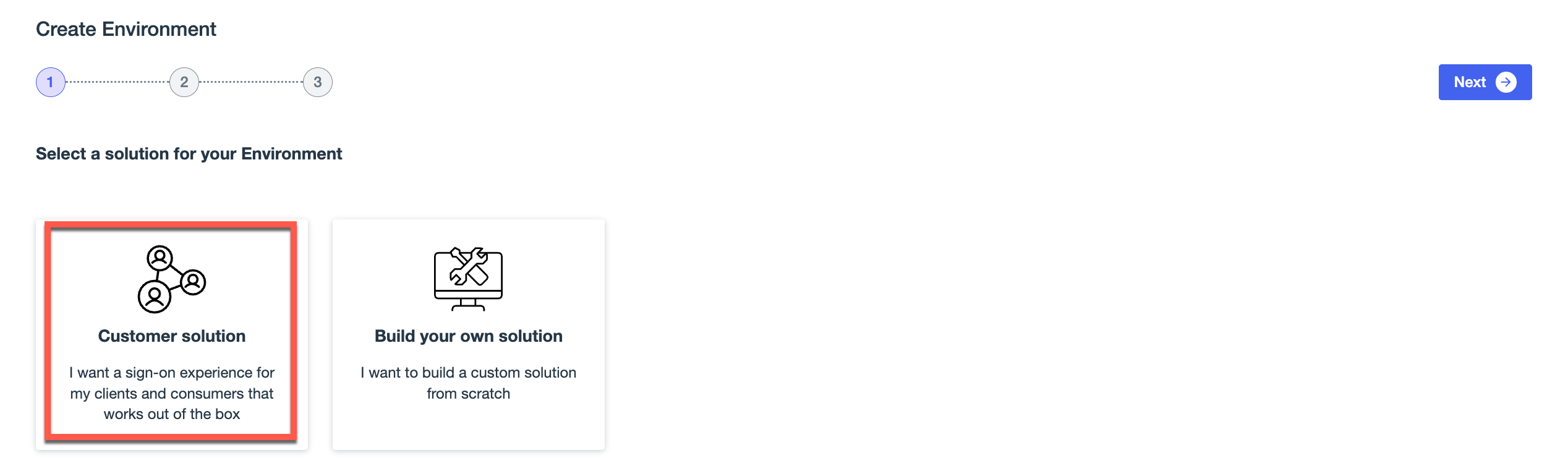Viewport: 1568px width, 466px height.
Task: Select the Customer solution card title
Action: [172, 336]
